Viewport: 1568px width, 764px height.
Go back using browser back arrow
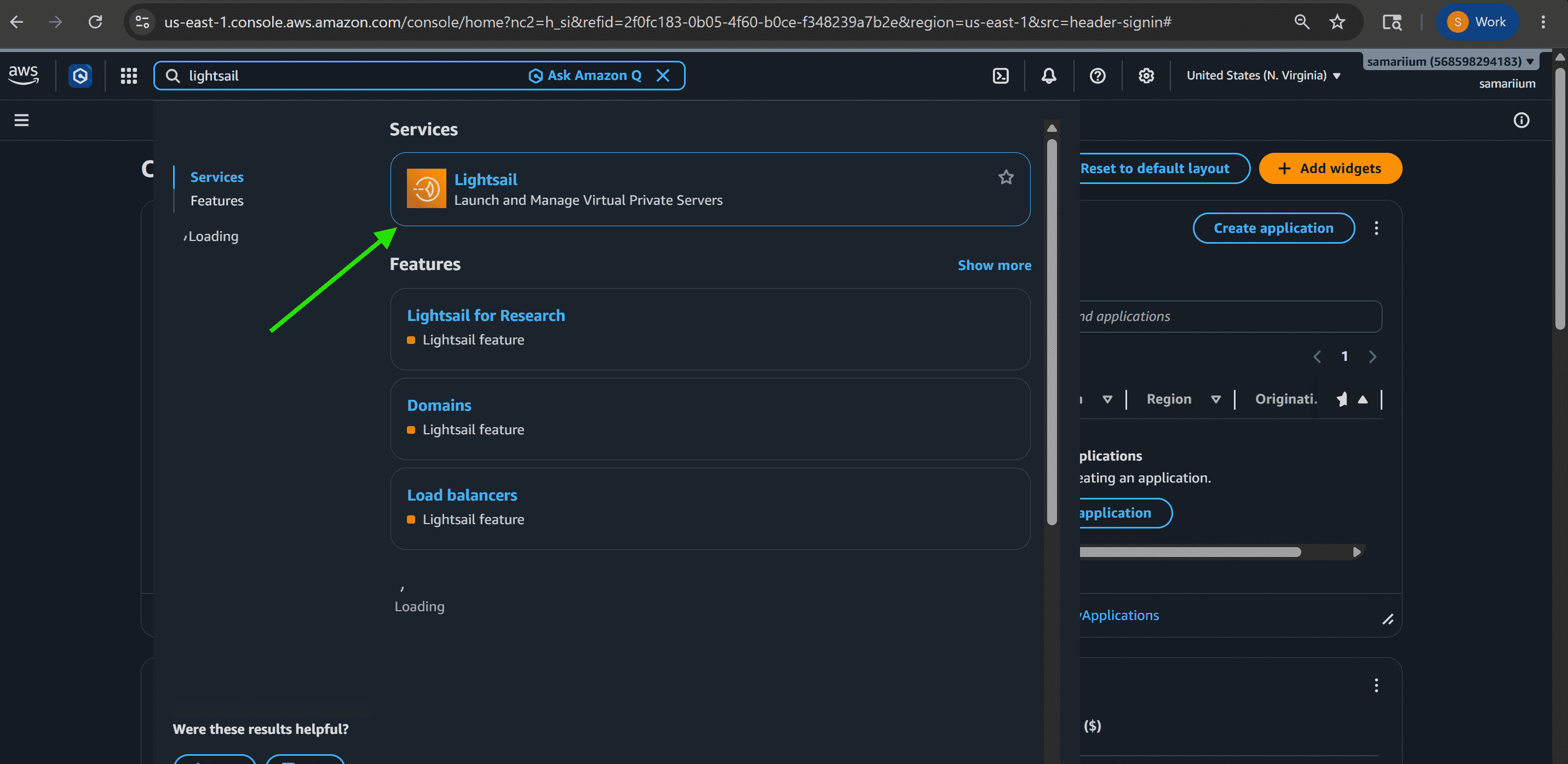point(17,22)
